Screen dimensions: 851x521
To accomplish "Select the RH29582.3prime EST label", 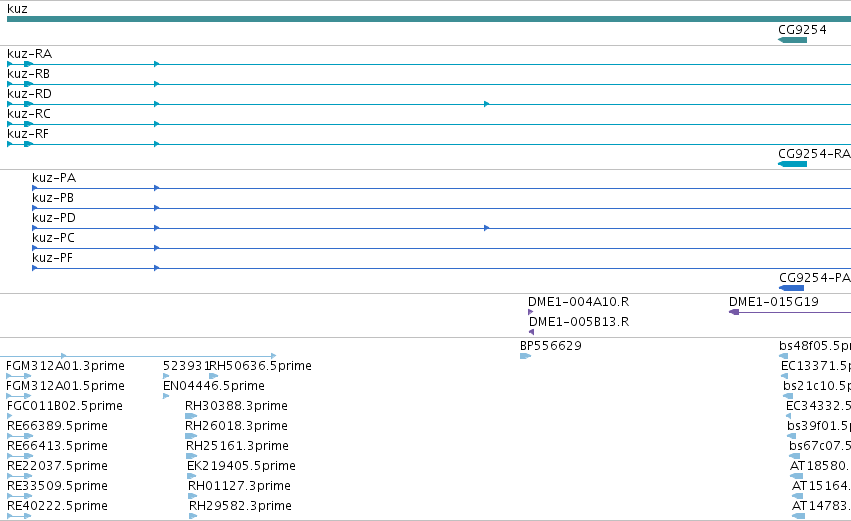I will [x=240, y=506].
